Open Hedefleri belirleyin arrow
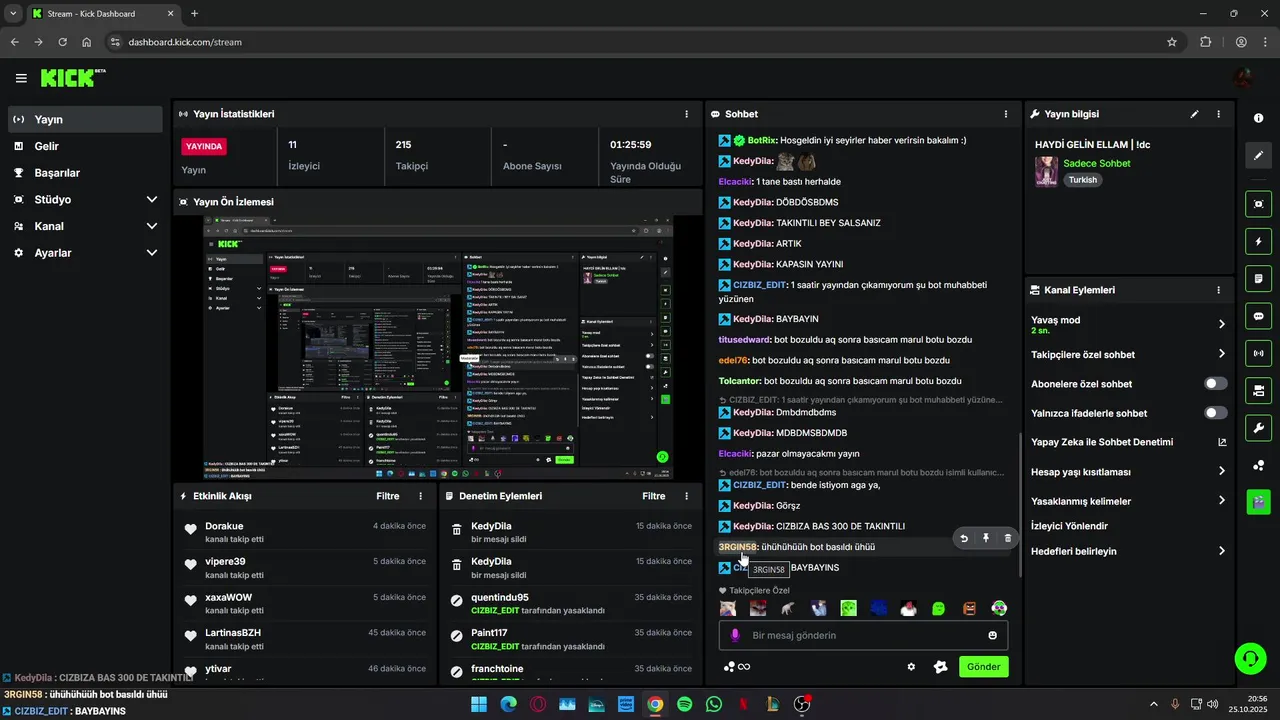This screenshot has width=1280, height=720. (x=1222, y=551)
